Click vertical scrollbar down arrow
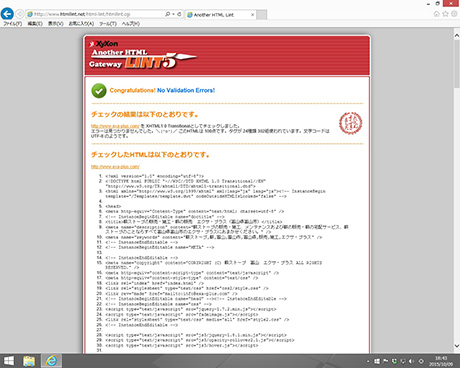The width and height of the screenshot is (460, 368). (457, 346)
